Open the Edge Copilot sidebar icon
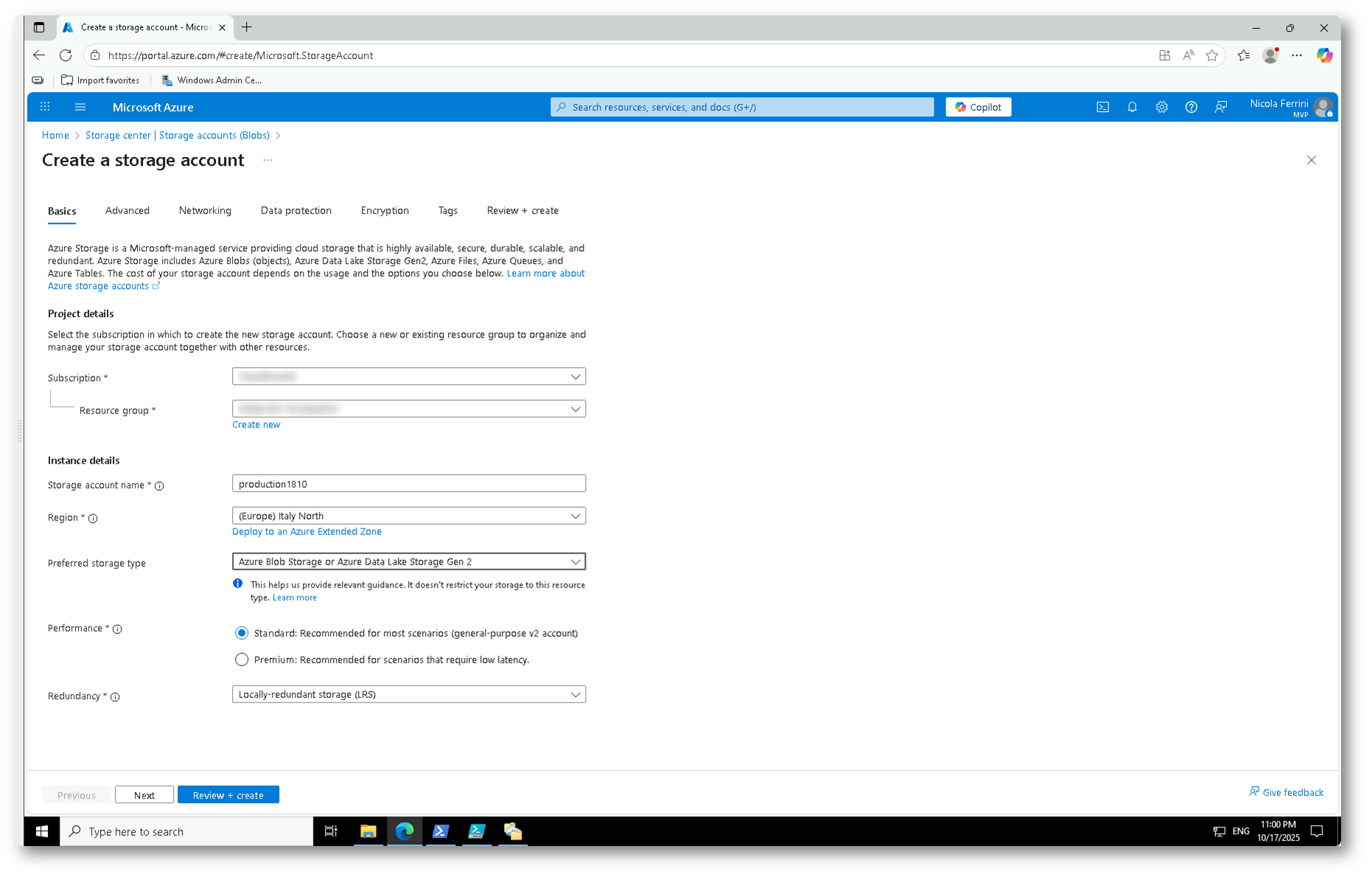 pyautogui.click(x=1324, y=55)
